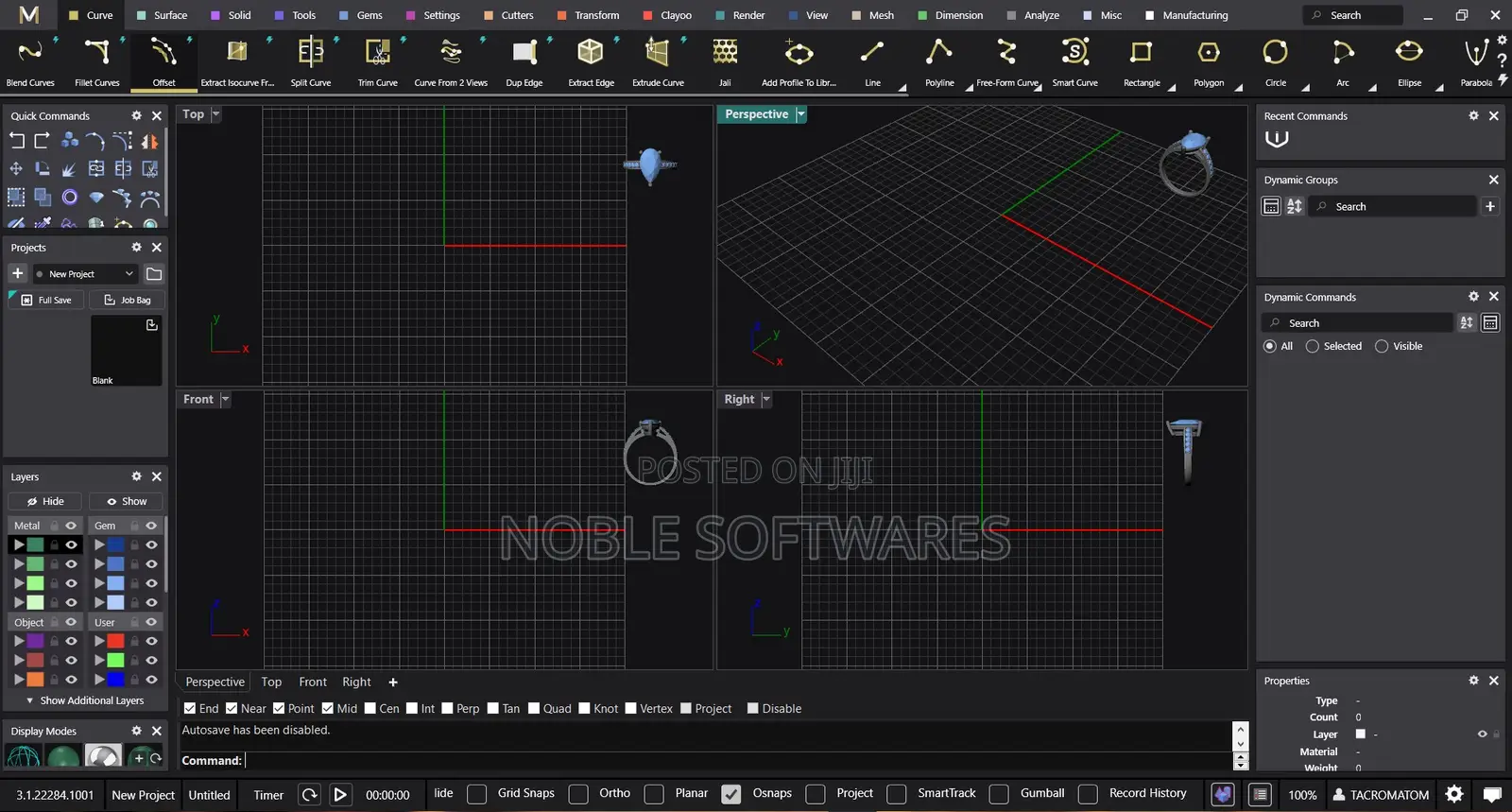Screen dimensions: 1512x812
Task: Open the Front viewport dropdown arrow
Action: tap(225, 400)
